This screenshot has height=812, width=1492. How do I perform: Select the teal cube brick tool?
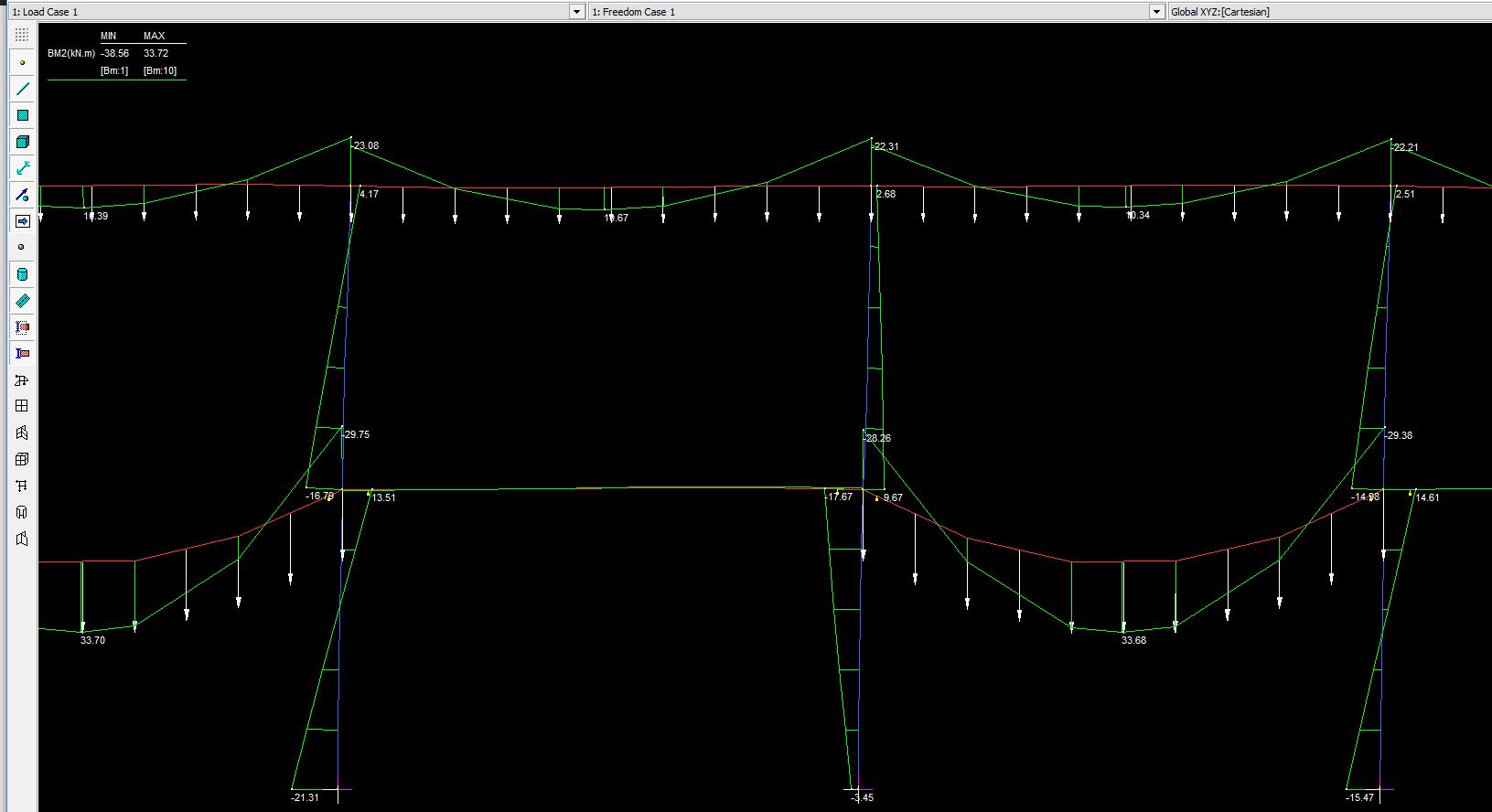(x=22, y=142)
